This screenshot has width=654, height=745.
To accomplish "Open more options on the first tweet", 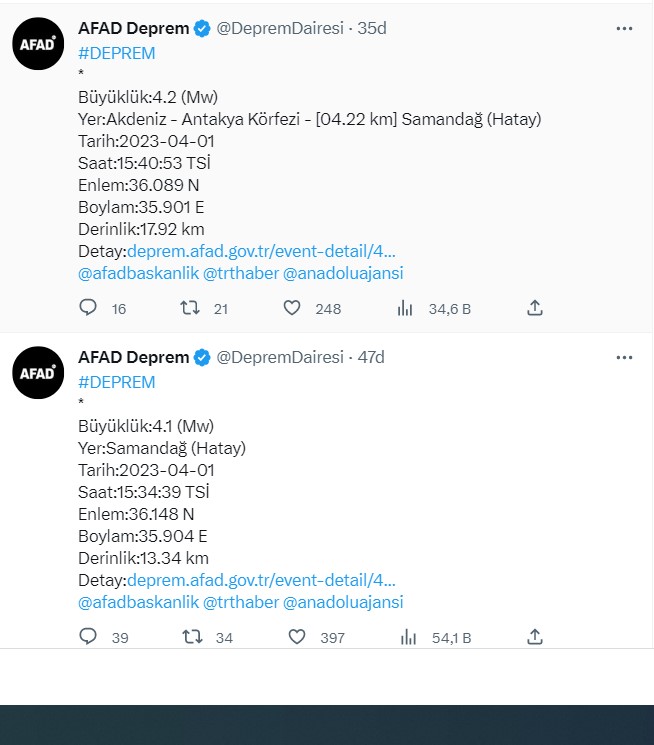I will tap(625, 29).
